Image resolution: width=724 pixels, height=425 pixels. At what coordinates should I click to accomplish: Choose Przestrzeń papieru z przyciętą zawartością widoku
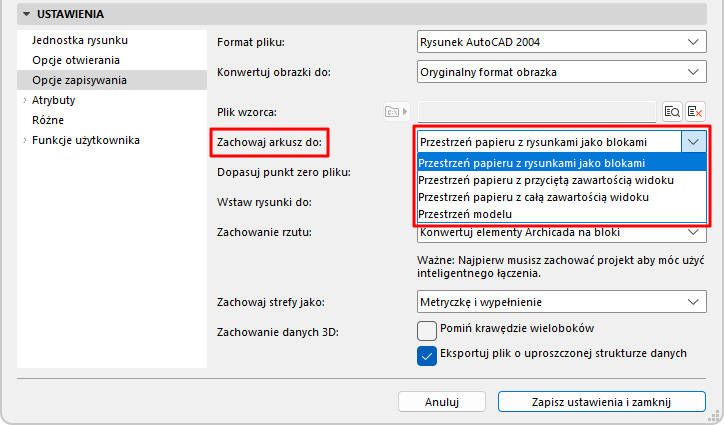(545, 180)
